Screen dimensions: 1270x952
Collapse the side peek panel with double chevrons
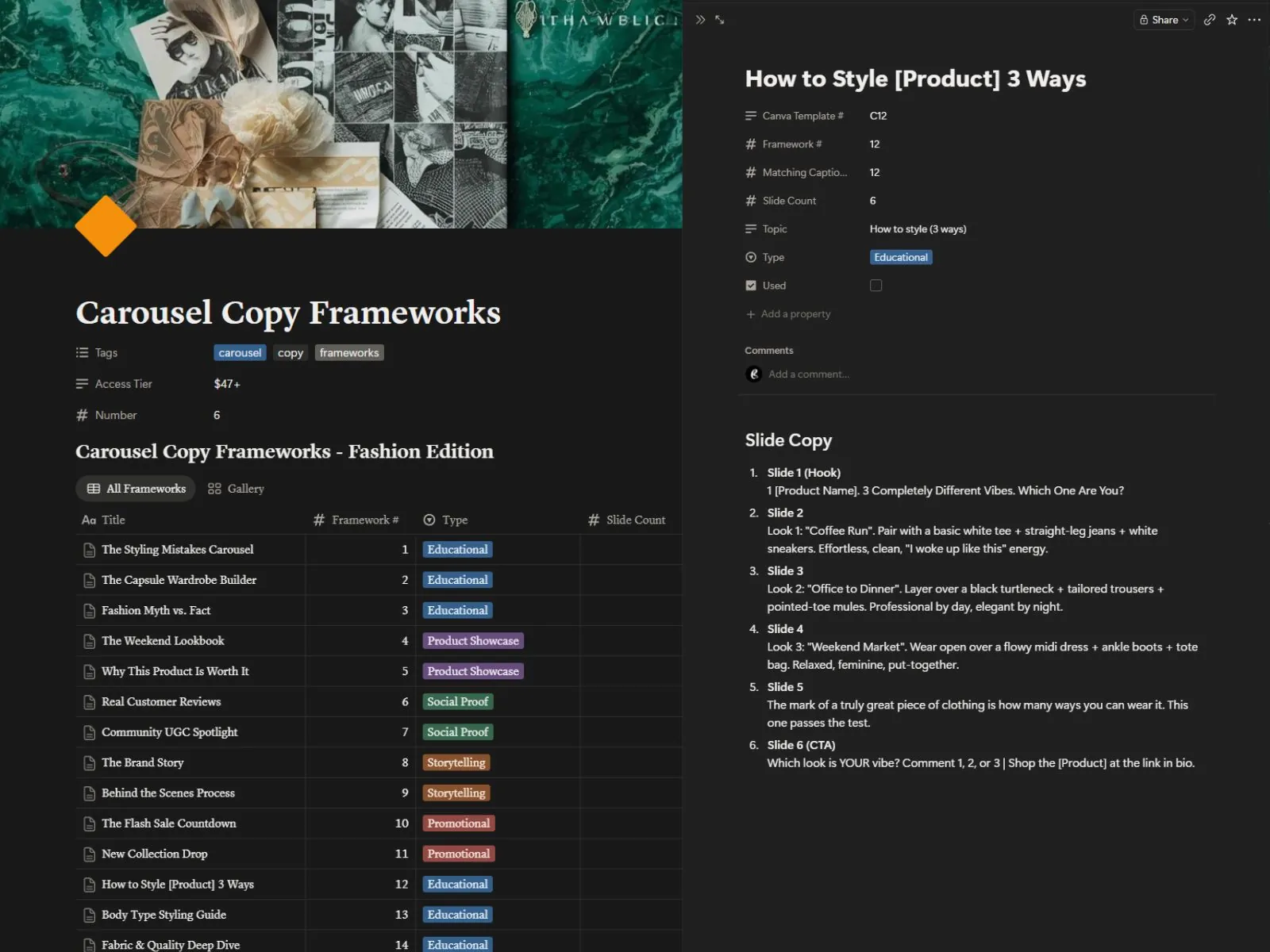pyautogui.click(x=700, y=20)
